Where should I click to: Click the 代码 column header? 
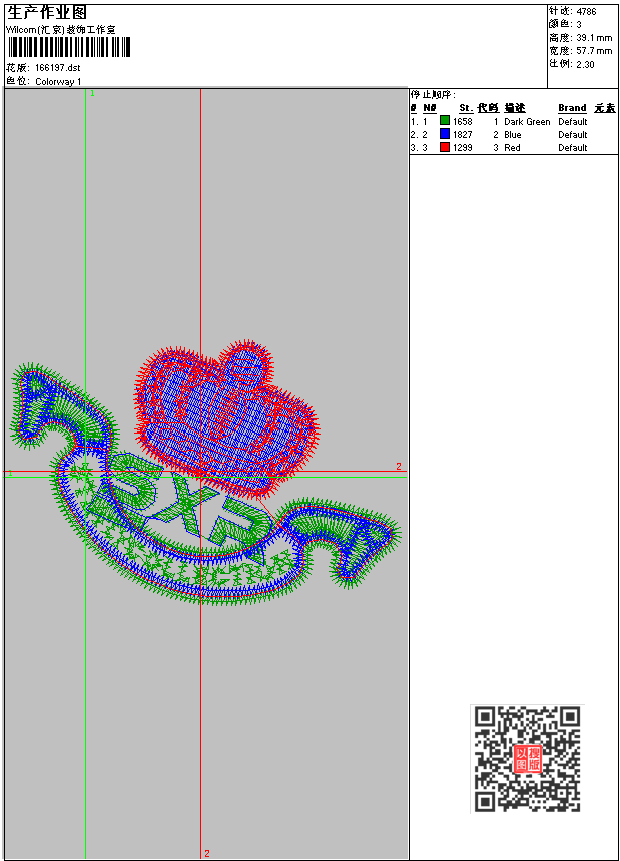point(488,108)
